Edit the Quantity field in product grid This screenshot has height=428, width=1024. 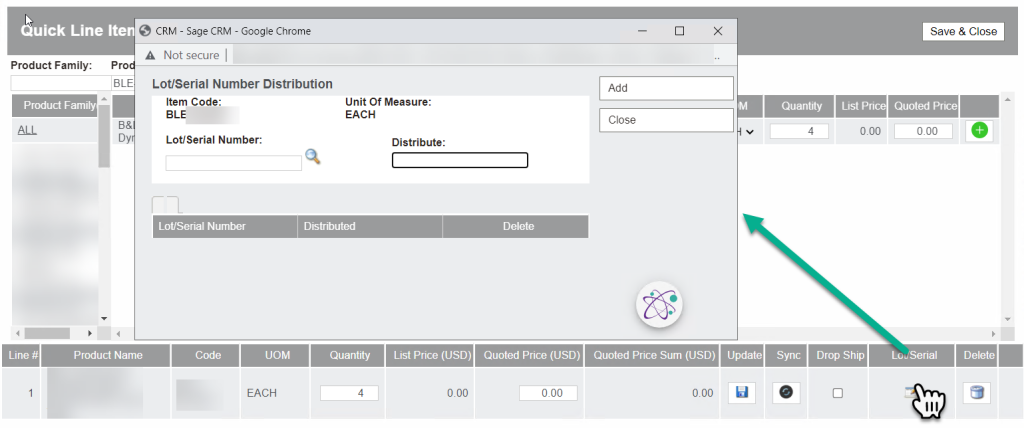pyautogui.click(x=799, y=131)
